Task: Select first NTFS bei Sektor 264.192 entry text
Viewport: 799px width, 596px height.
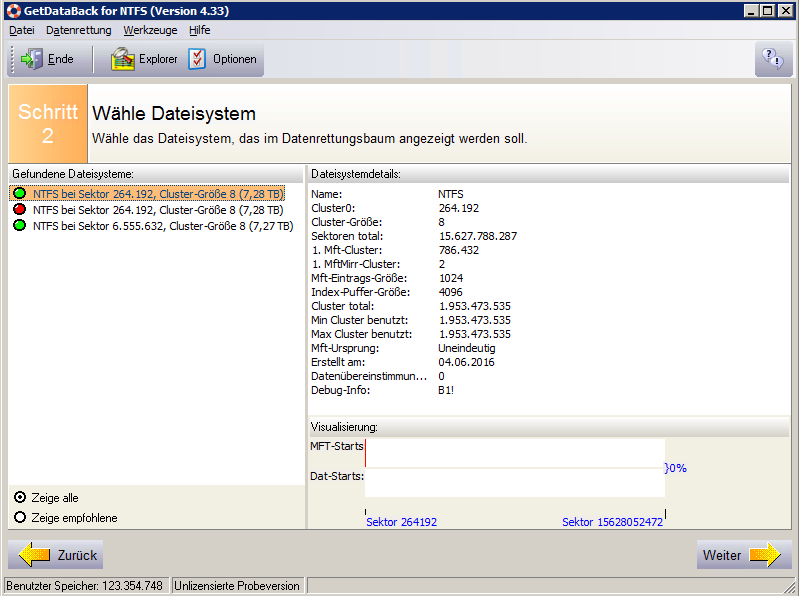Action: click(158, 194)
